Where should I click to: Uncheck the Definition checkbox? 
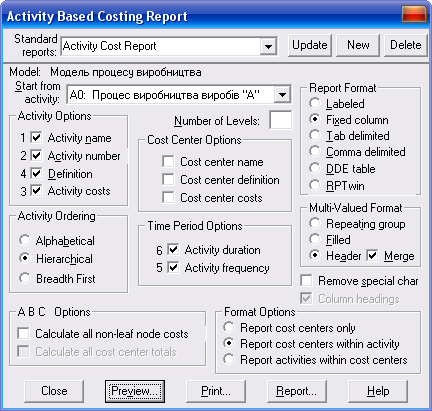coord(36,173)
